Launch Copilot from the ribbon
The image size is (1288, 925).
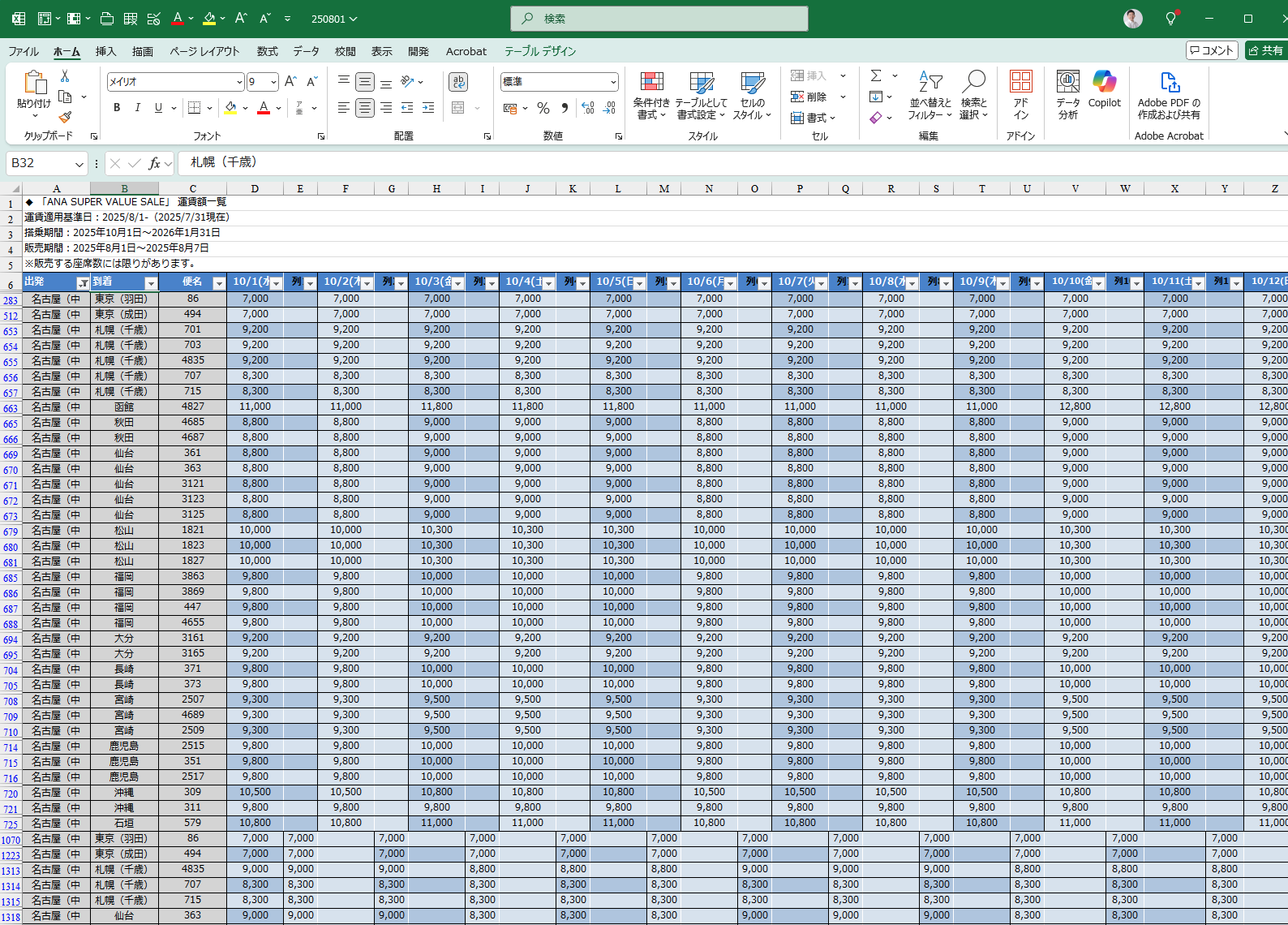pyautogui.click(x=1105, y=89)
